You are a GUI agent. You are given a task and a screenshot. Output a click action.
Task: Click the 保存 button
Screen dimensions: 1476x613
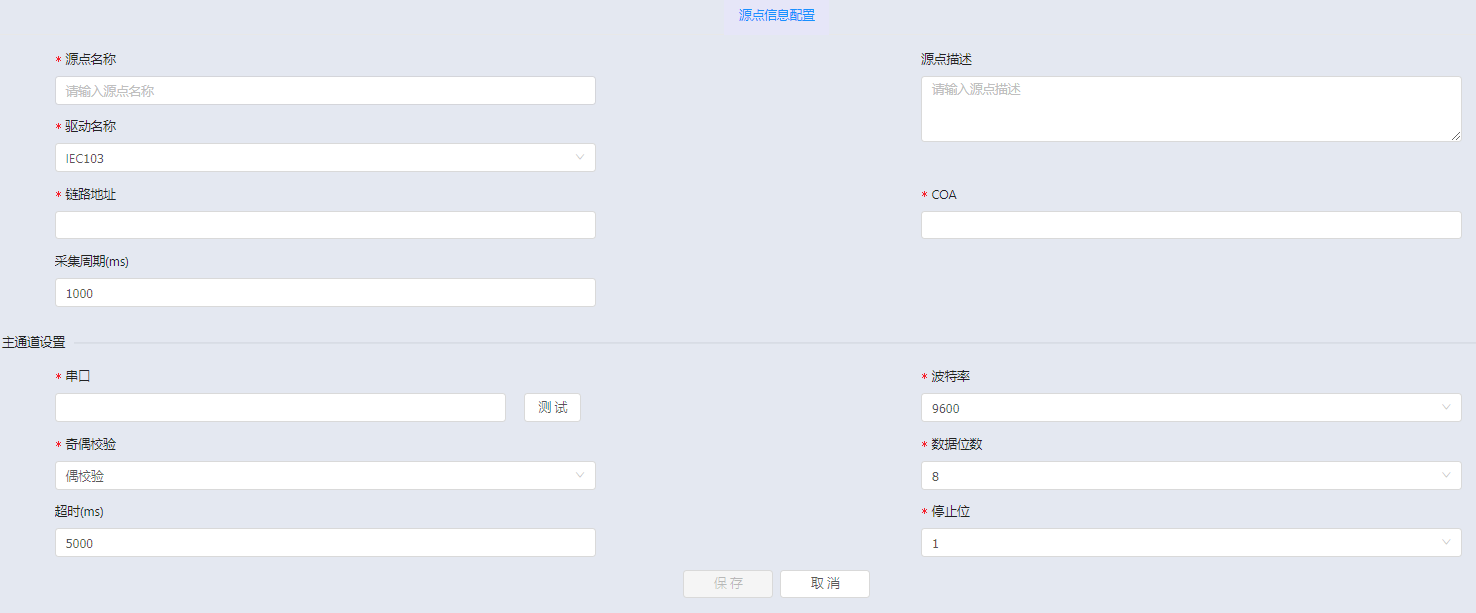(728, 584)
